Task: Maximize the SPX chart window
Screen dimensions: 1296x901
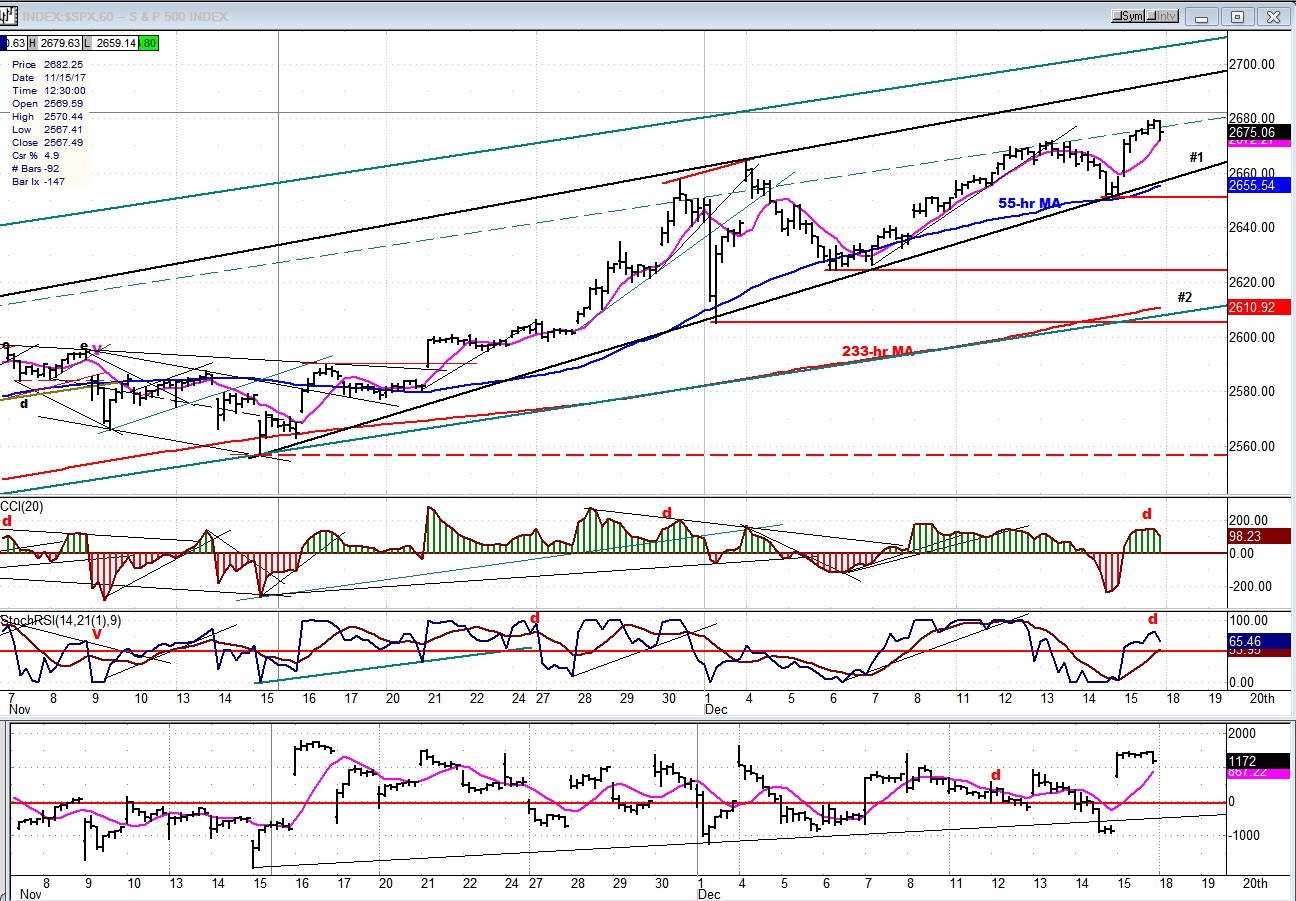Action: [x=1237, y=16]
